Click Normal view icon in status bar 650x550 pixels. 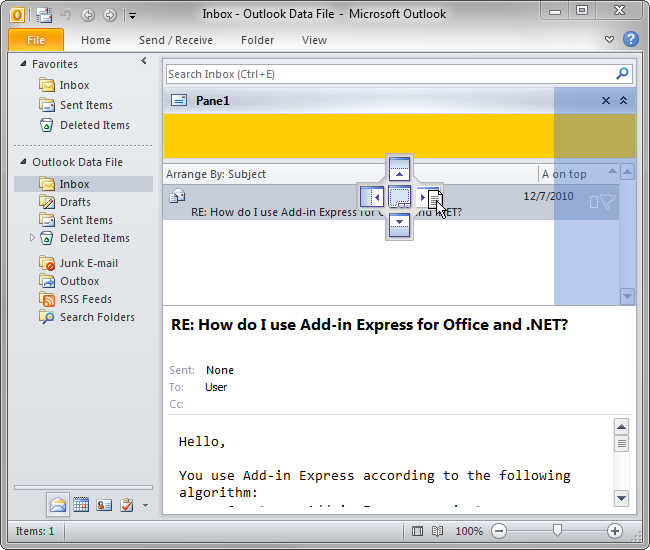[417, 531]
